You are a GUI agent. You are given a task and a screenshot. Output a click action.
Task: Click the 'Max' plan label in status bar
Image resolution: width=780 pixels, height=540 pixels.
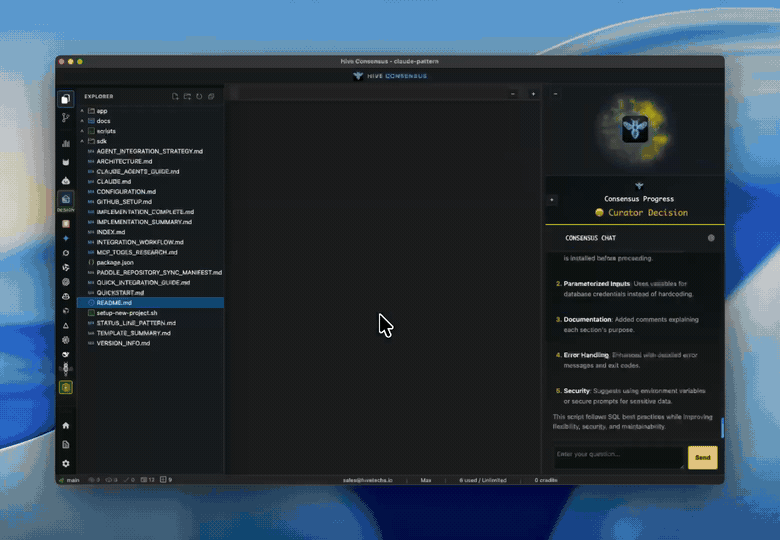pos(426,480)
